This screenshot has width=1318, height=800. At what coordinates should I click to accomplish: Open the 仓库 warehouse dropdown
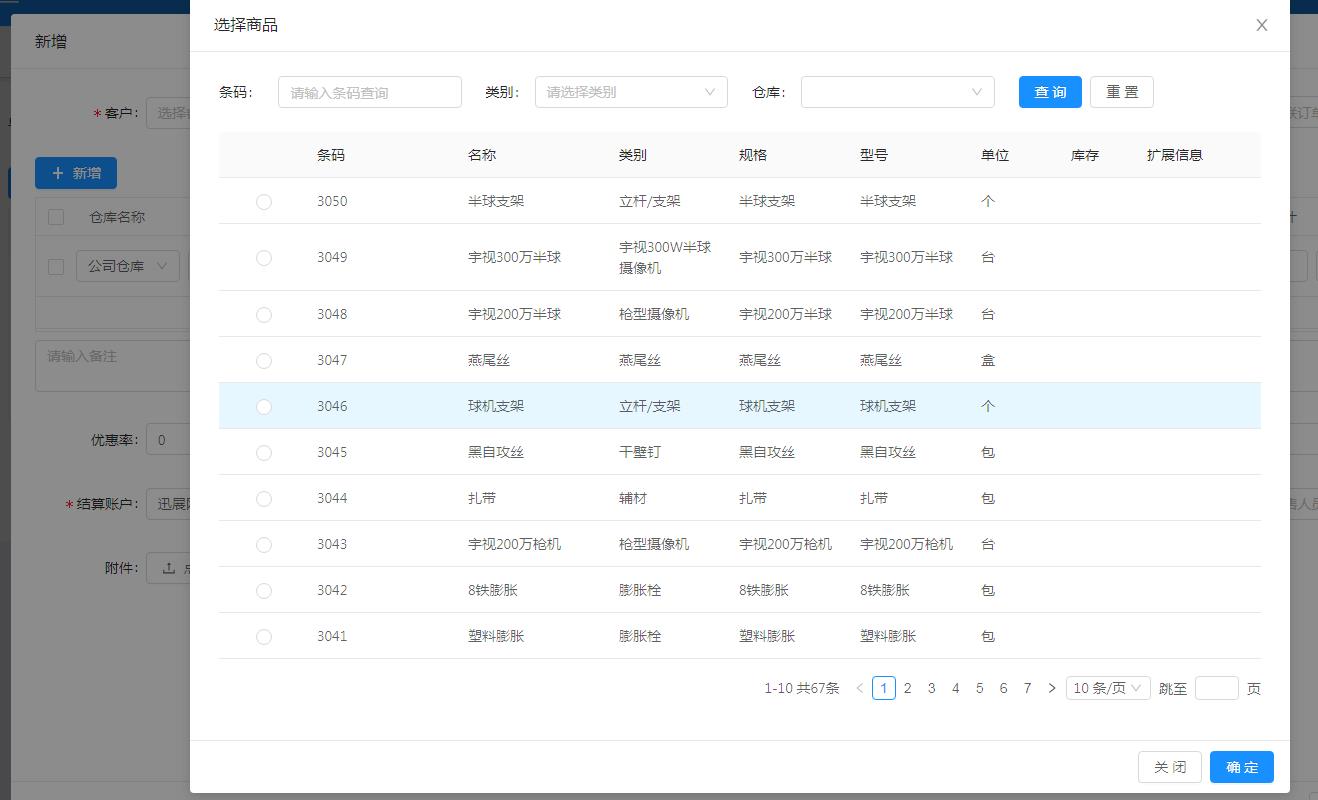(898, 92)
